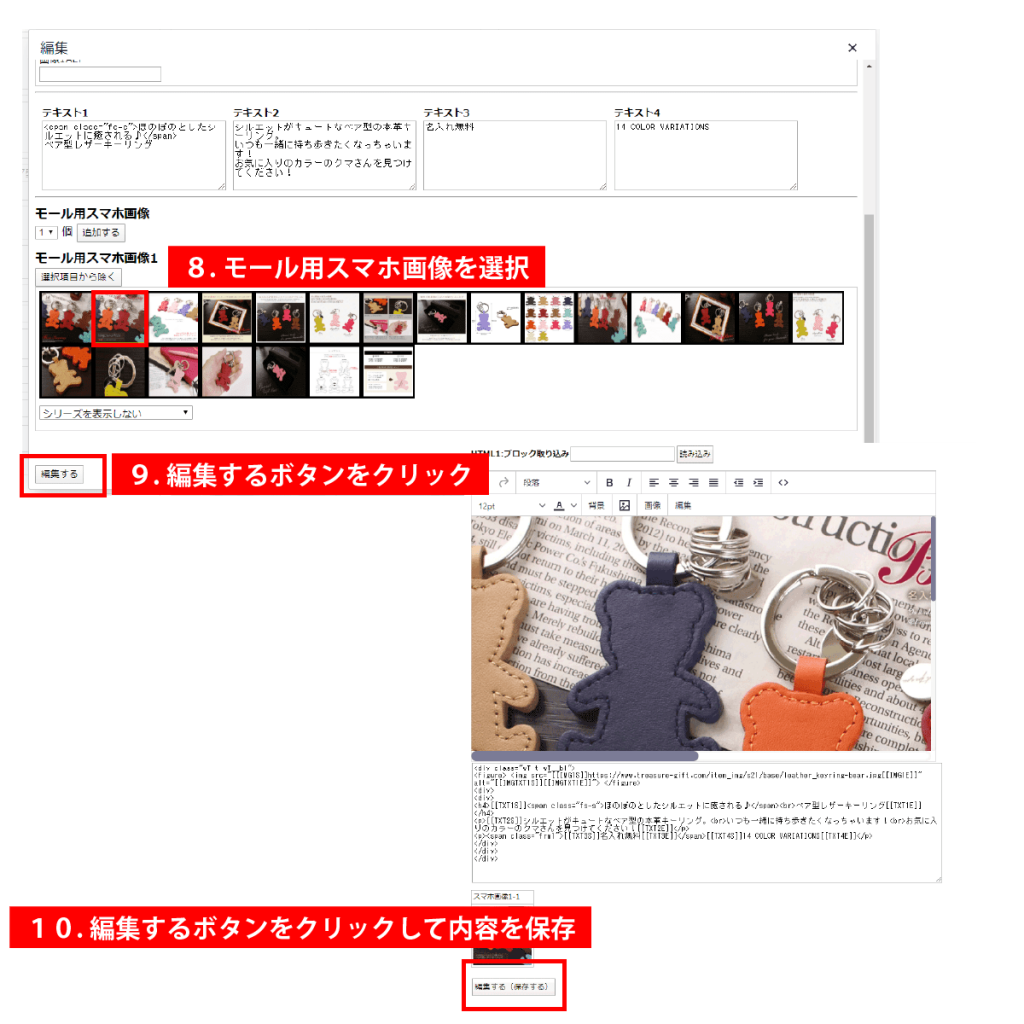Center align text in the editor
The image size is (1024, 1024).
click(674, 483)
